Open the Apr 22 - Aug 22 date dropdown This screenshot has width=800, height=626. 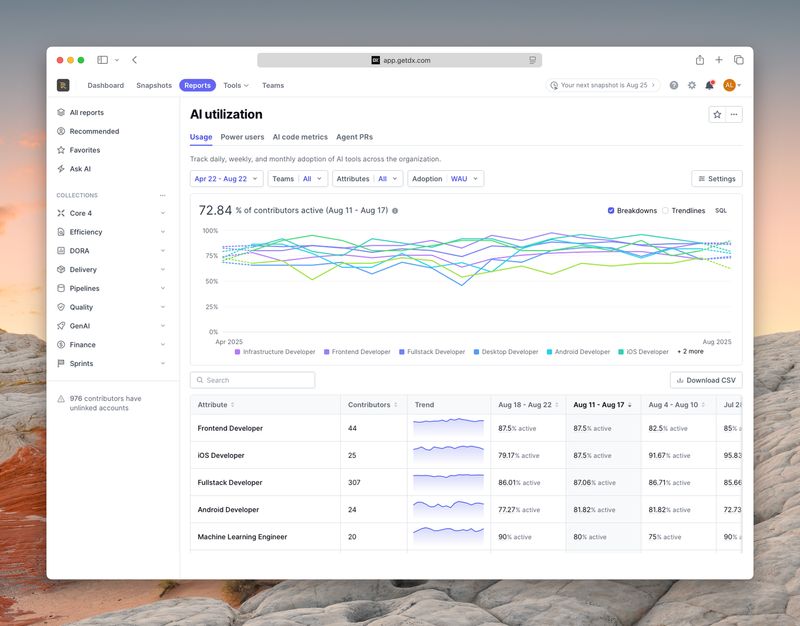click(226, 179)
